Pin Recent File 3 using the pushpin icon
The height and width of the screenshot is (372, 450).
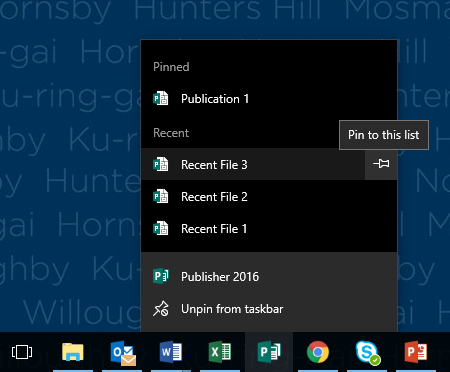pos(381,164)
